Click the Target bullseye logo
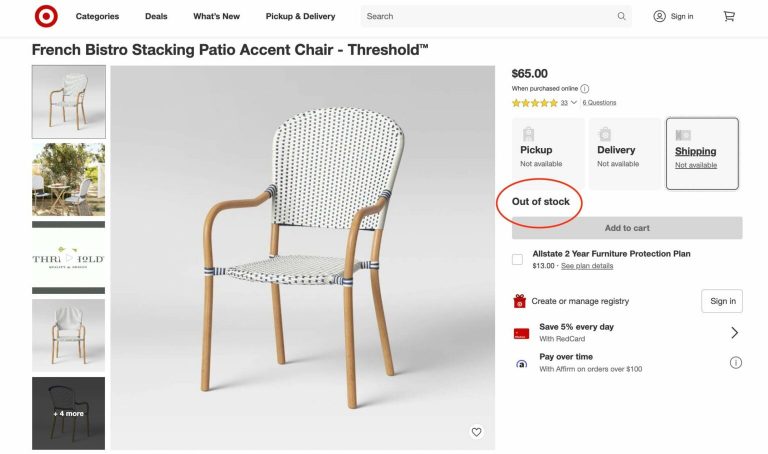This screenshot has width=768, height=454. tap(46, 16)
